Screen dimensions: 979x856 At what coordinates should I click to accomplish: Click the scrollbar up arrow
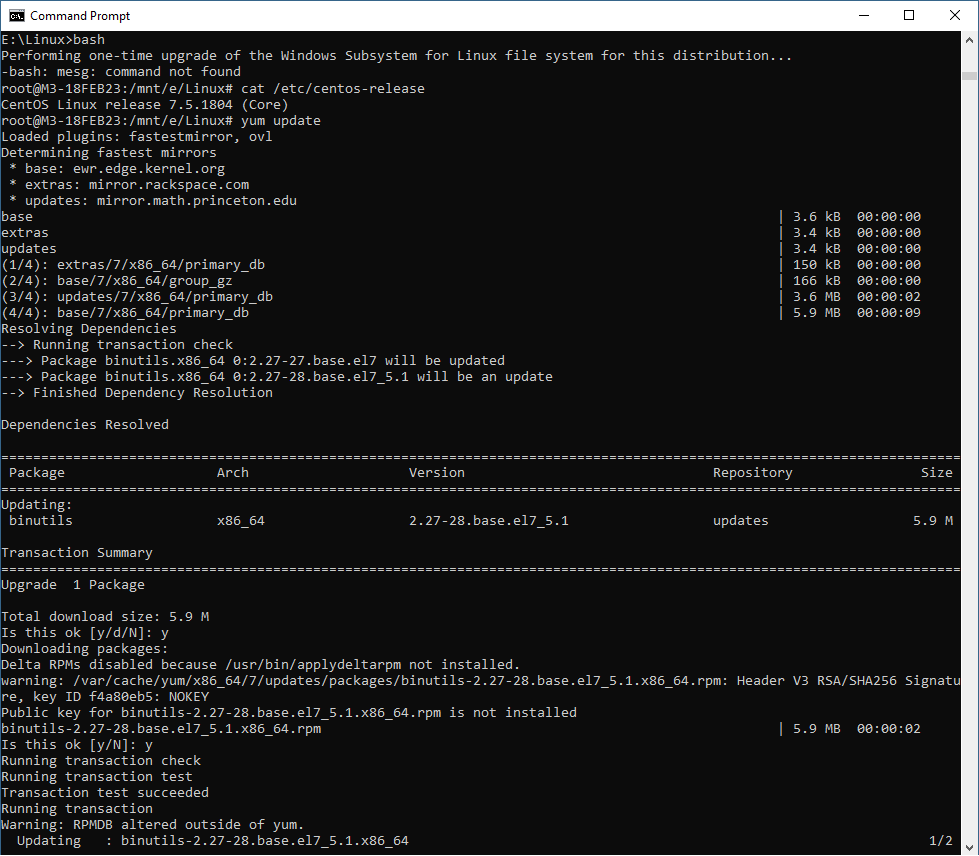click(x=969, y=40)
